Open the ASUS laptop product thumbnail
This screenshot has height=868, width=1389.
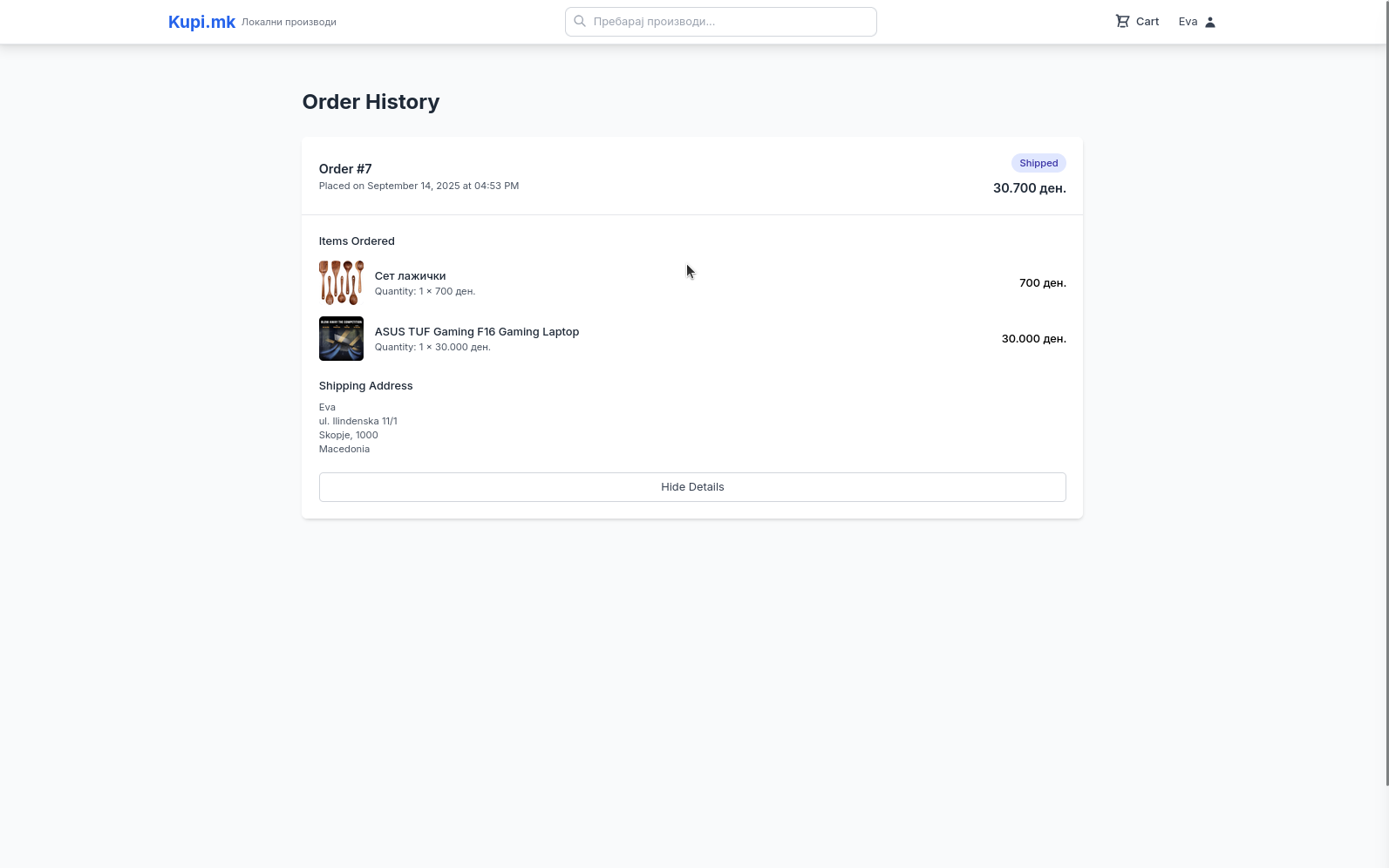[x=341, y=338]
